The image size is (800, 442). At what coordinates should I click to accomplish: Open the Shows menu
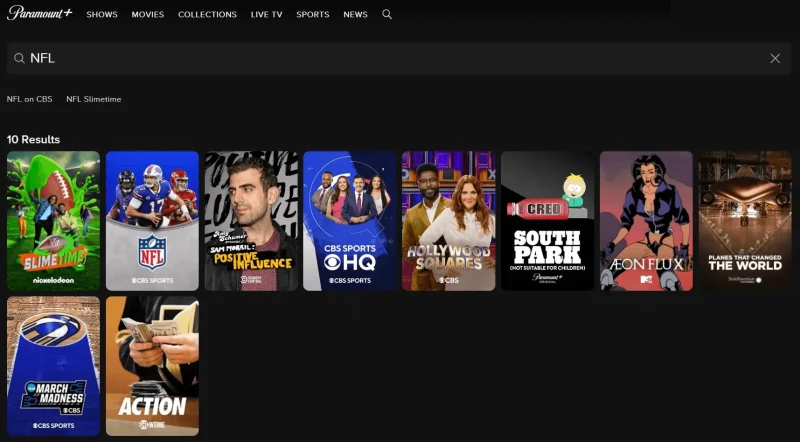pyautogui.click(x=102, y=15)
